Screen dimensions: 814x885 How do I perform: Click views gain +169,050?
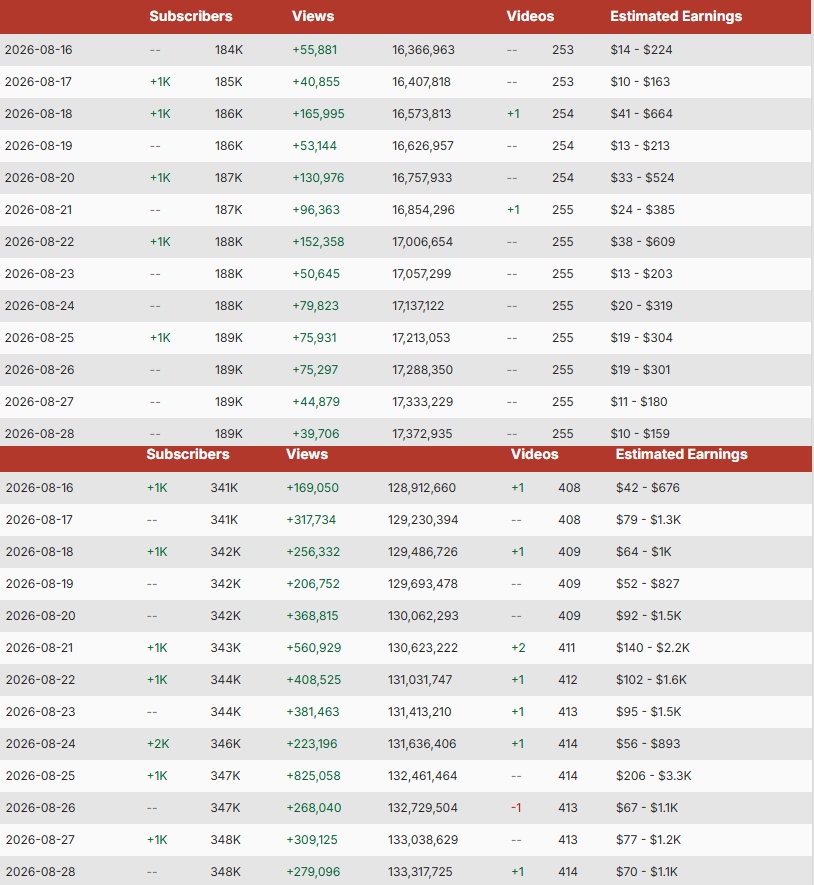pos(312,488)
